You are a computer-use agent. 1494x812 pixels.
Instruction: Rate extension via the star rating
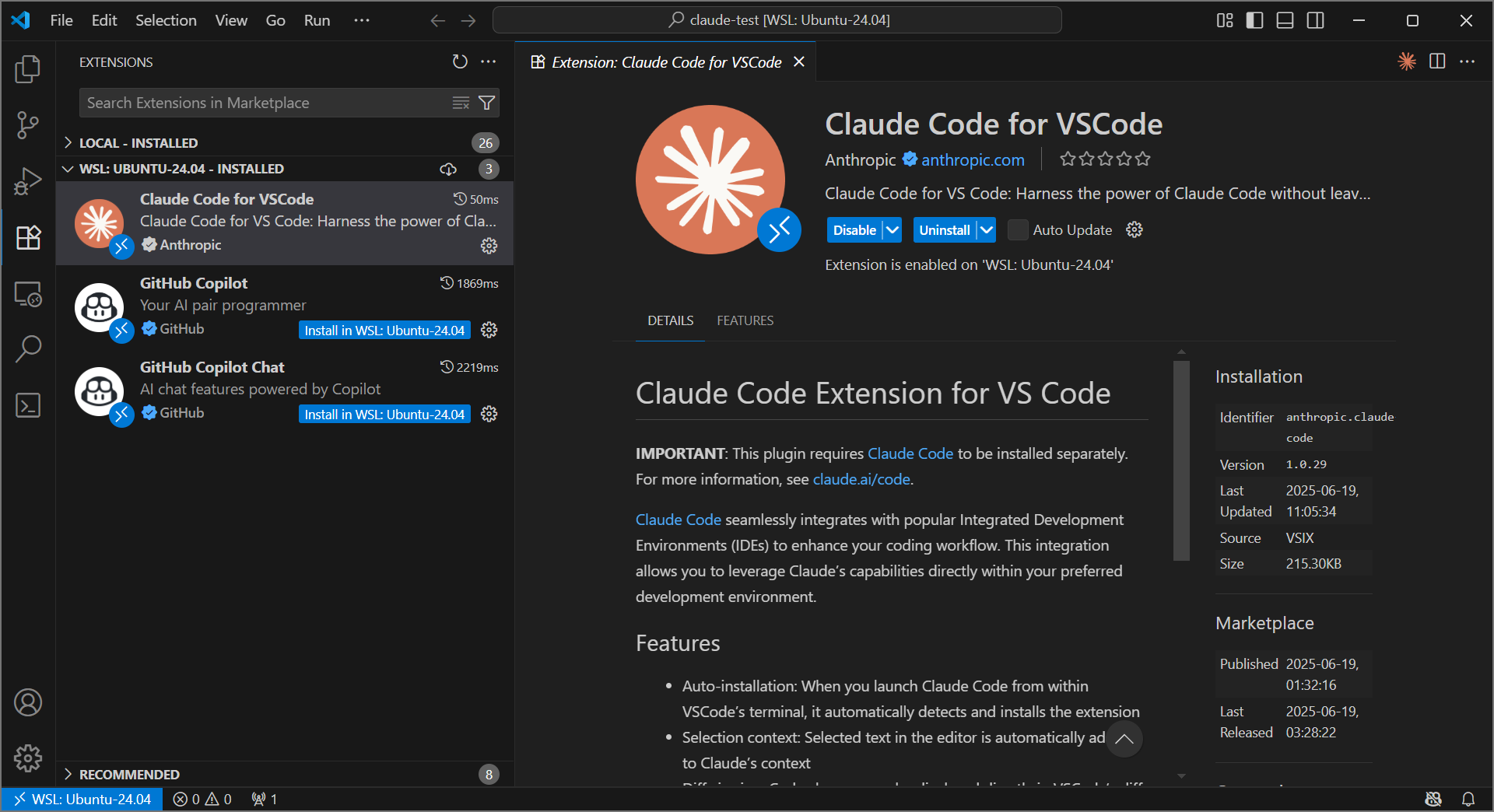[1105, 159]
